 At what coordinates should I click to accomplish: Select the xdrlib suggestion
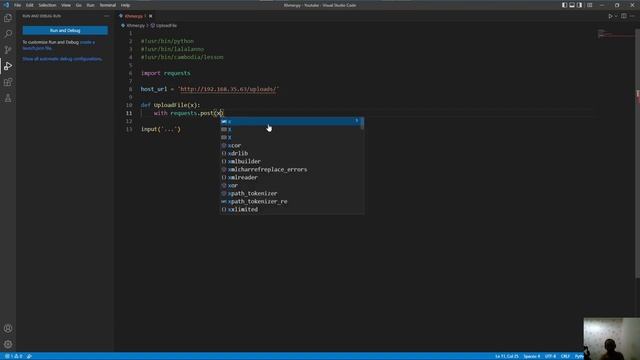point(292,153)
